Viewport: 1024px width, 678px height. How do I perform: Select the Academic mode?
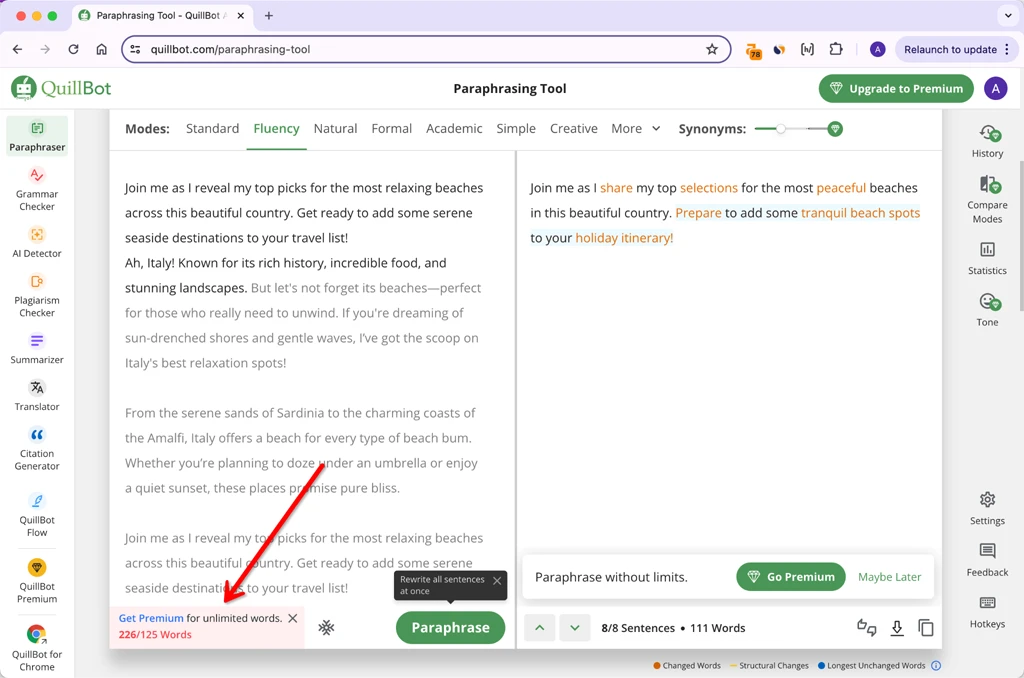(454, 129)
